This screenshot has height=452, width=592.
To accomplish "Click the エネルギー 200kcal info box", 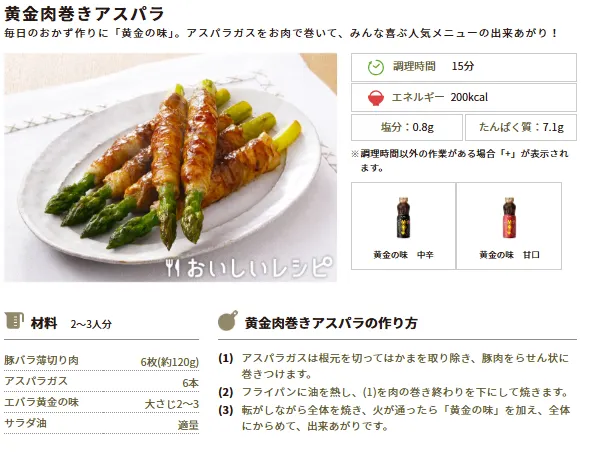I will pyautogui.click(x=464, y=97).
